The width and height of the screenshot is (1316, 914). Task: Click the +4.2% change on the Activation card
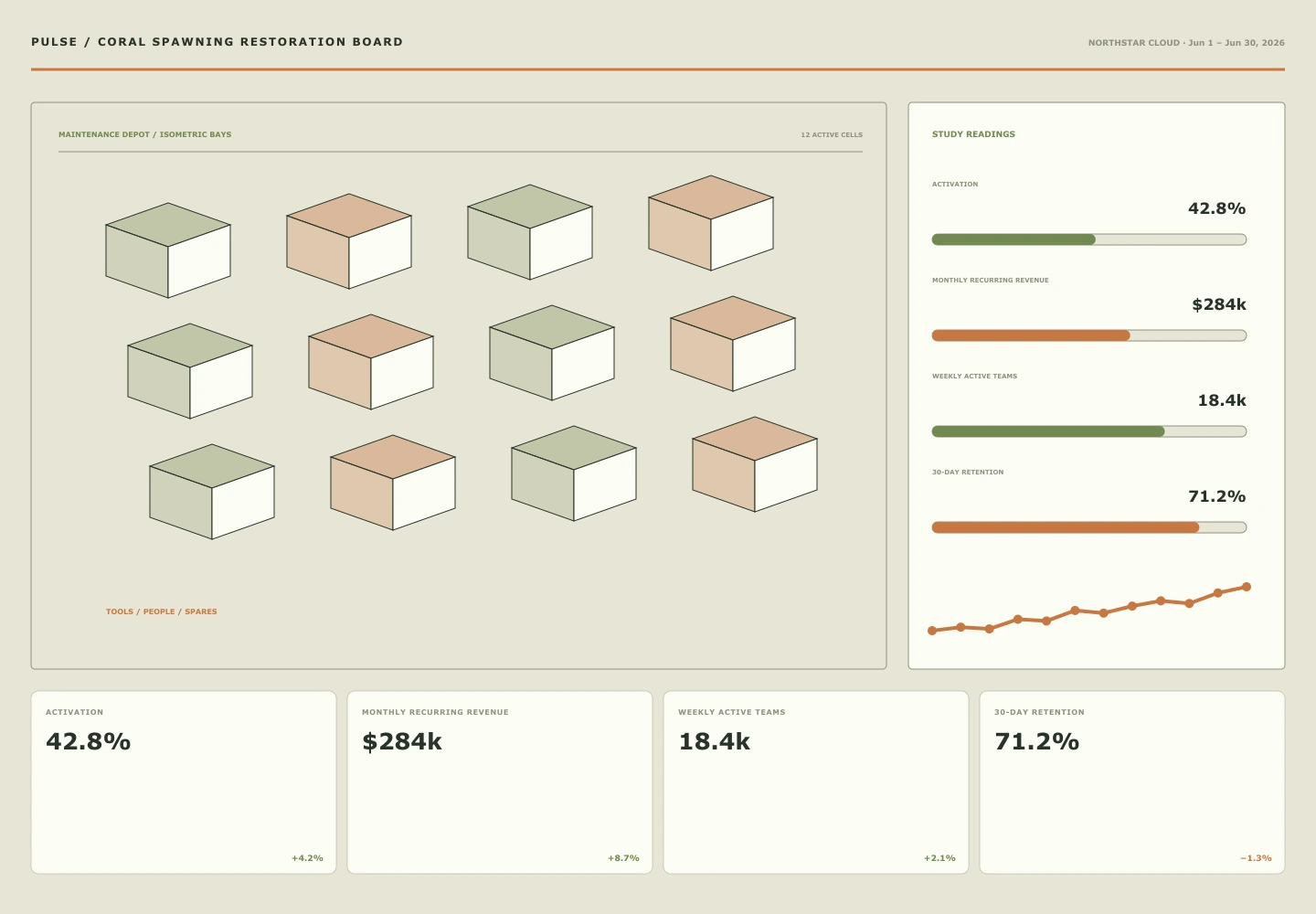(307, 858)
